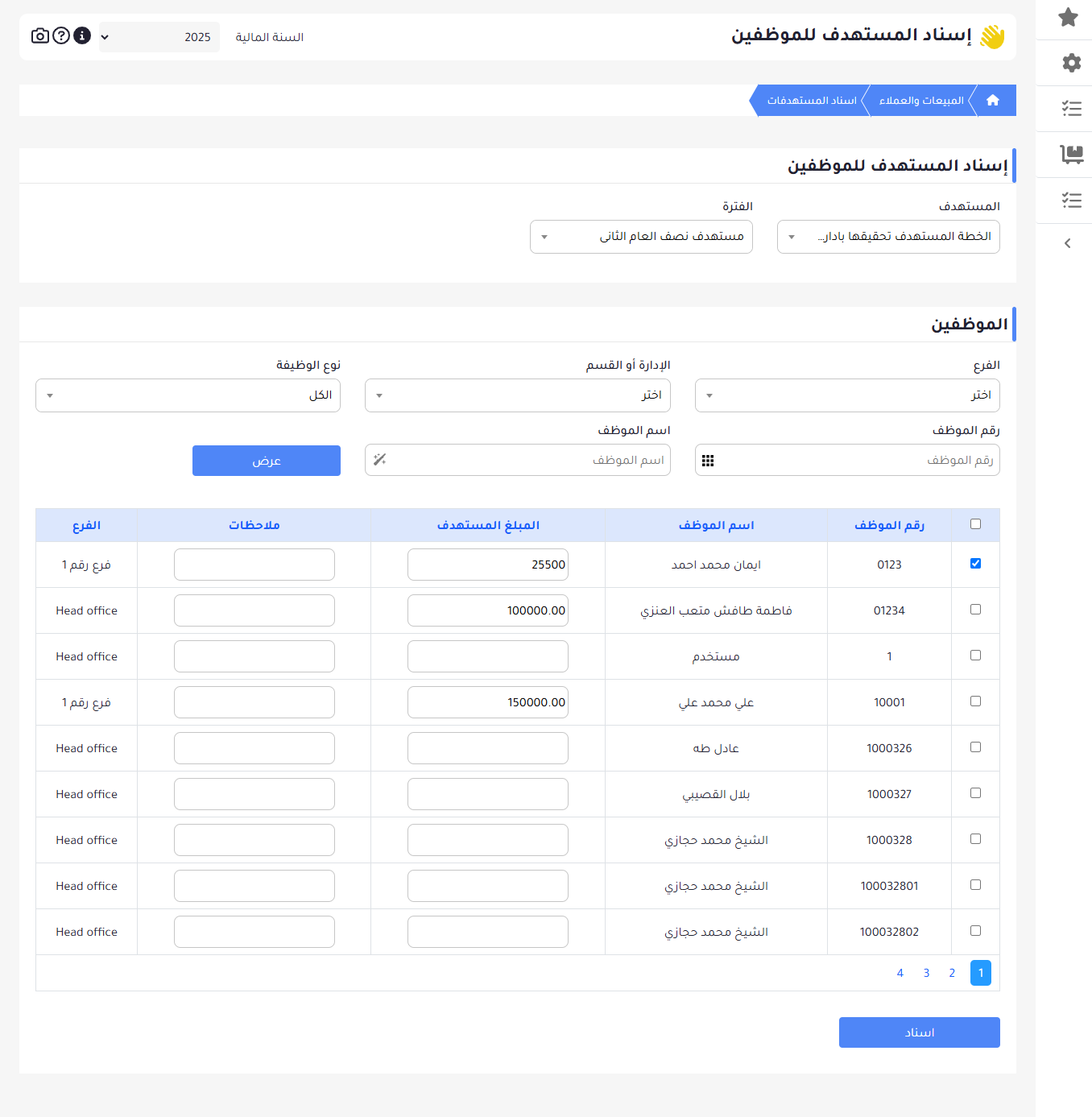
Task: Uncheck the checkbox for employee 0123
Action: [975, 564]
